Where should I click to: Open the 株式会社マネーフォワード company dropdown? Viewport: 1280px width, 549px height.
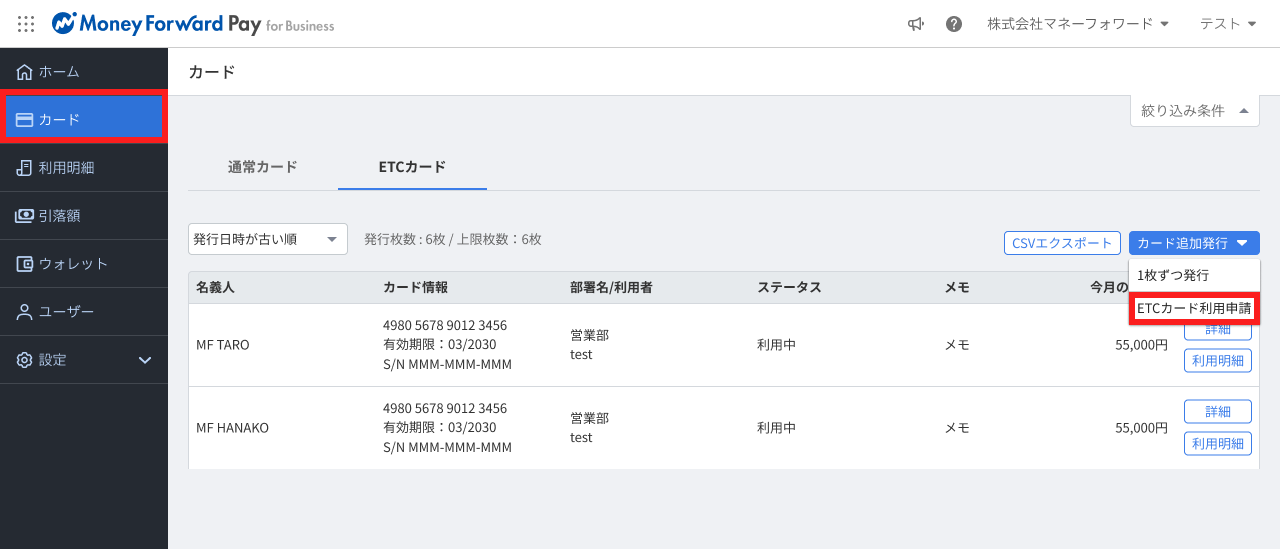1077,24
